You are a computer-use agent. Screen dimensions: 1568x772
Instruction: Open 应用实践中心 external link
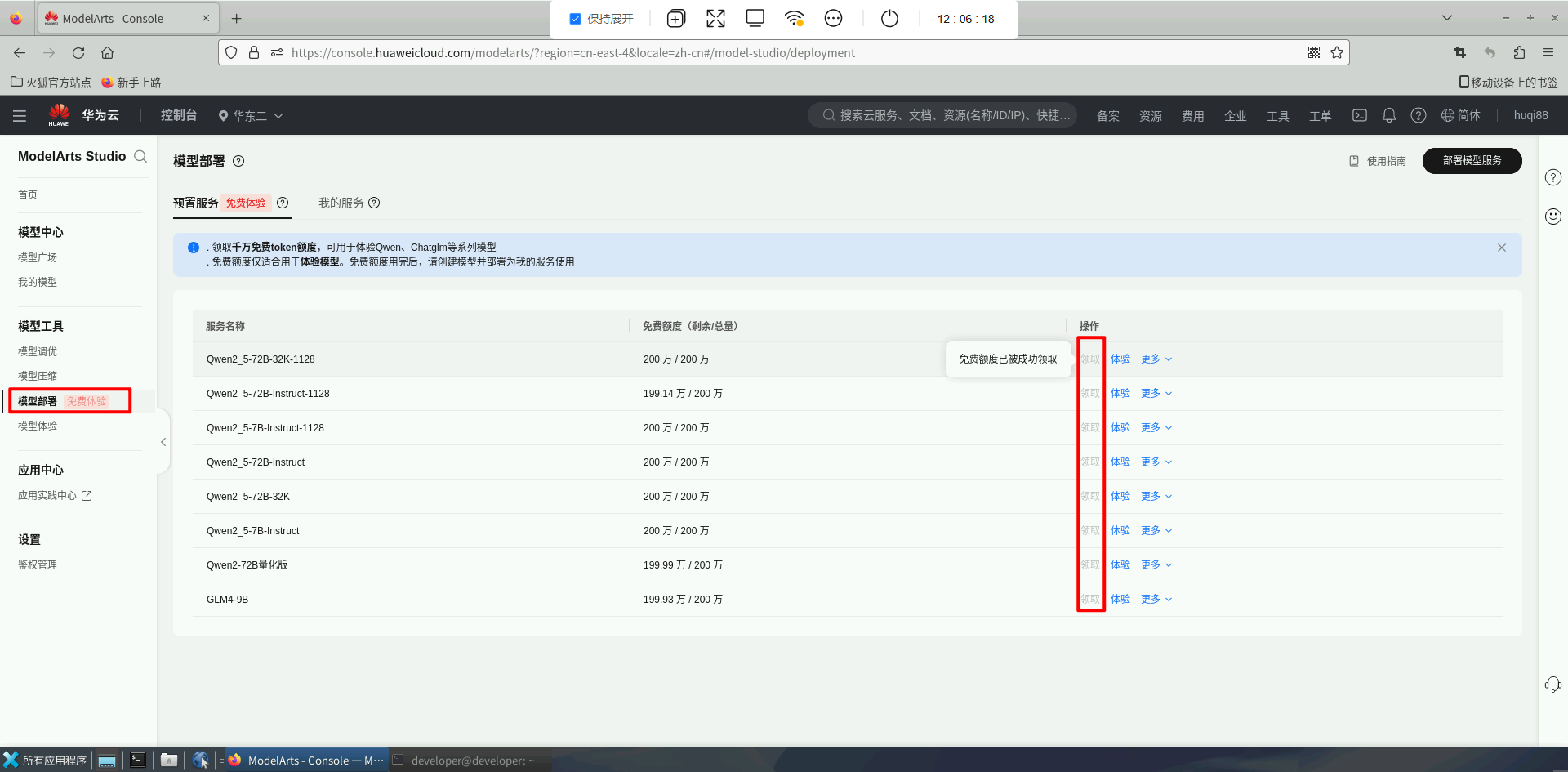[x=55, y=495]
